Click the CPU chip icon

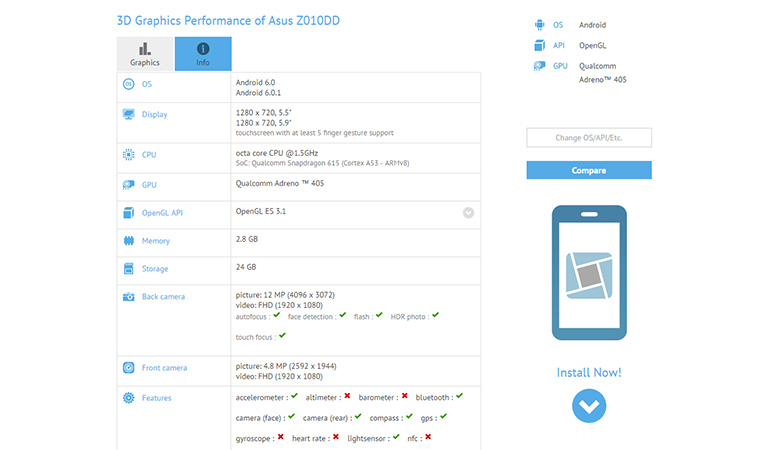[128, 155]
